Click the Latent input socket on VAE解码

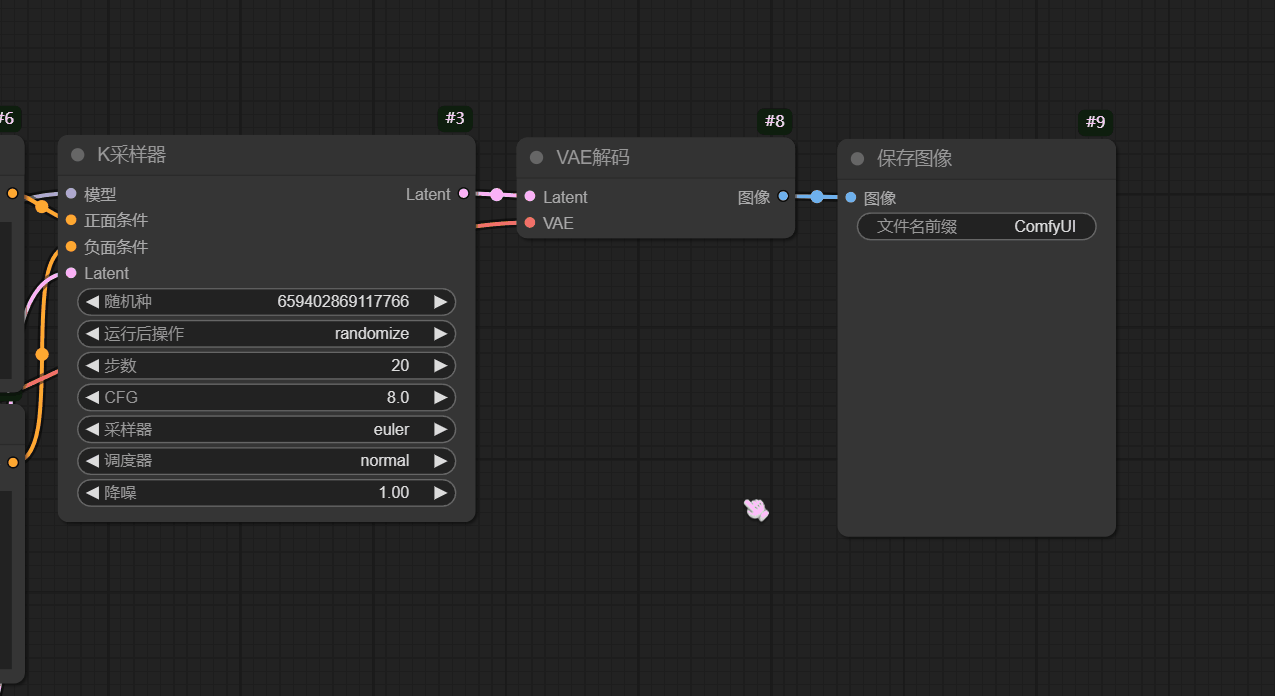point(530,197)
